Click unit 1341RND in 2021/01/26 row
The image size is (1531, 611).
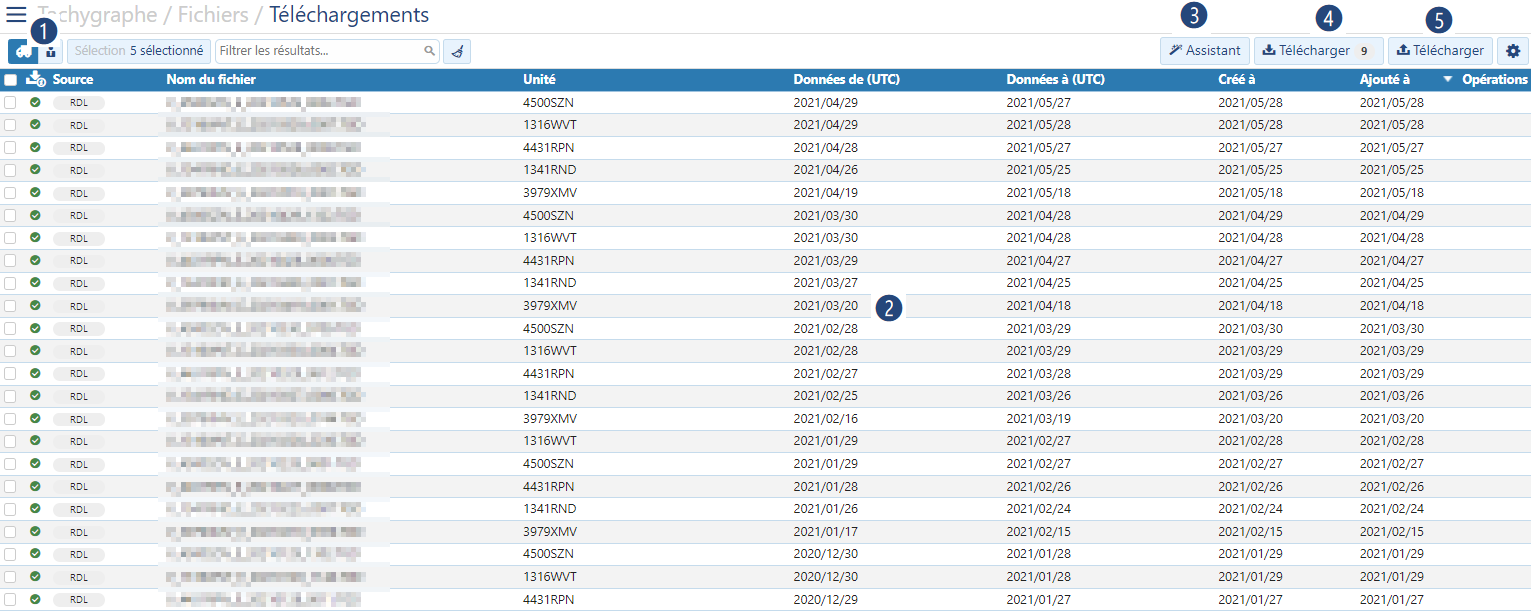coord(550,509)
